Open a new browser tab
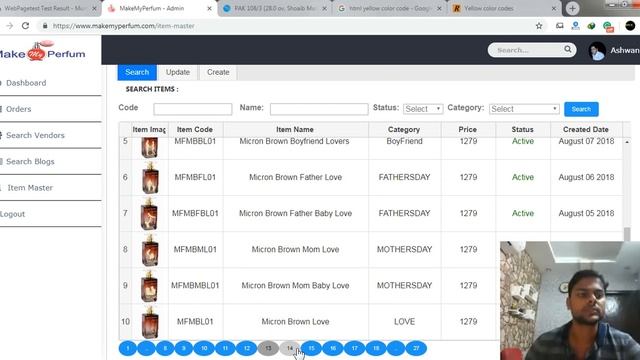The image size is (640, 360). (x=572, y=8)
